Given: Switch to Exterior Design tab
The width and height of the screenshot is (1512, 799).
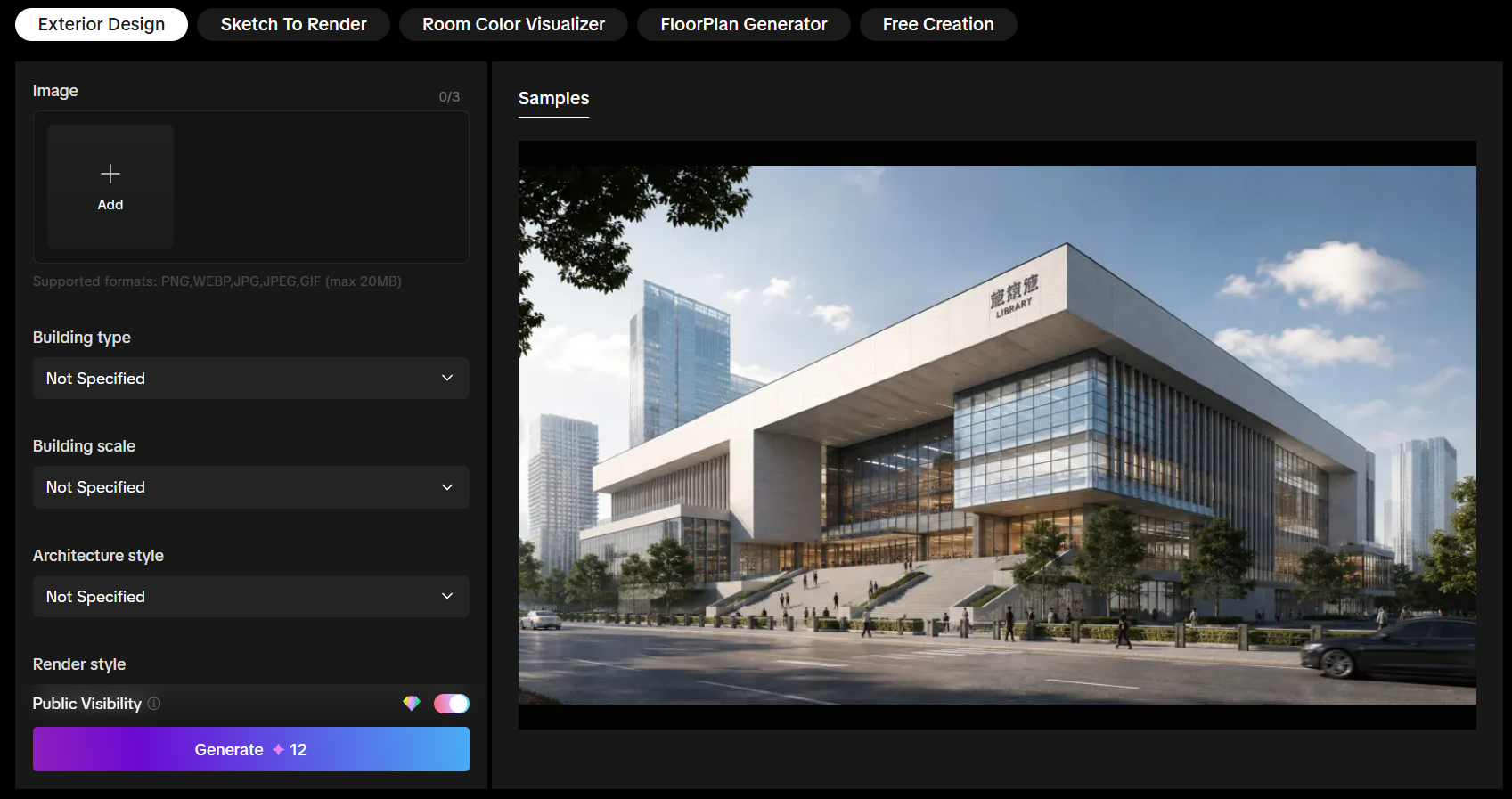Looking at the screenshot, I should coord(102,24).
